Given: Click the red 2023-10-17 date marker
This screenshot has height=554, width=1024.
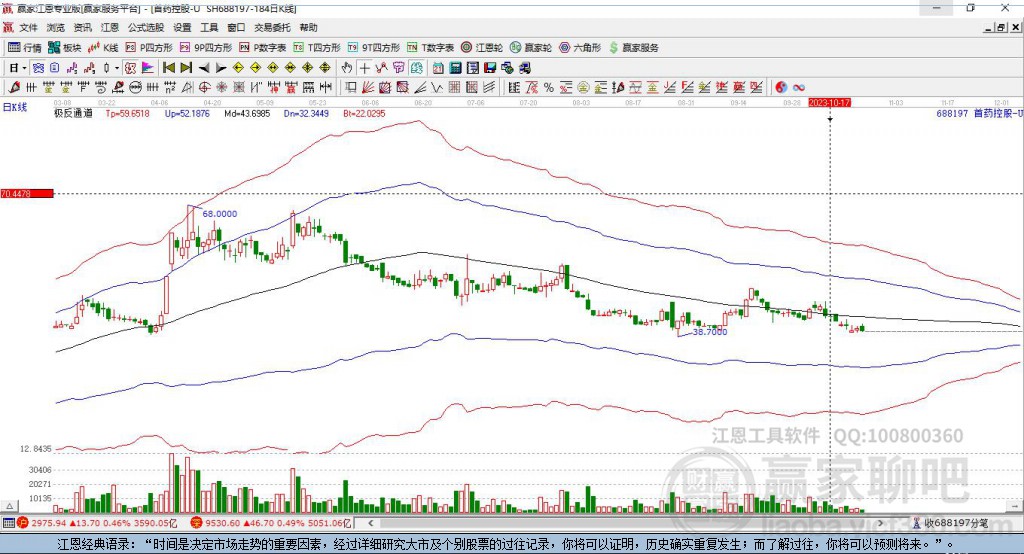Looking at the screenshot, I should pyautogui.click(x=829, y=103).
